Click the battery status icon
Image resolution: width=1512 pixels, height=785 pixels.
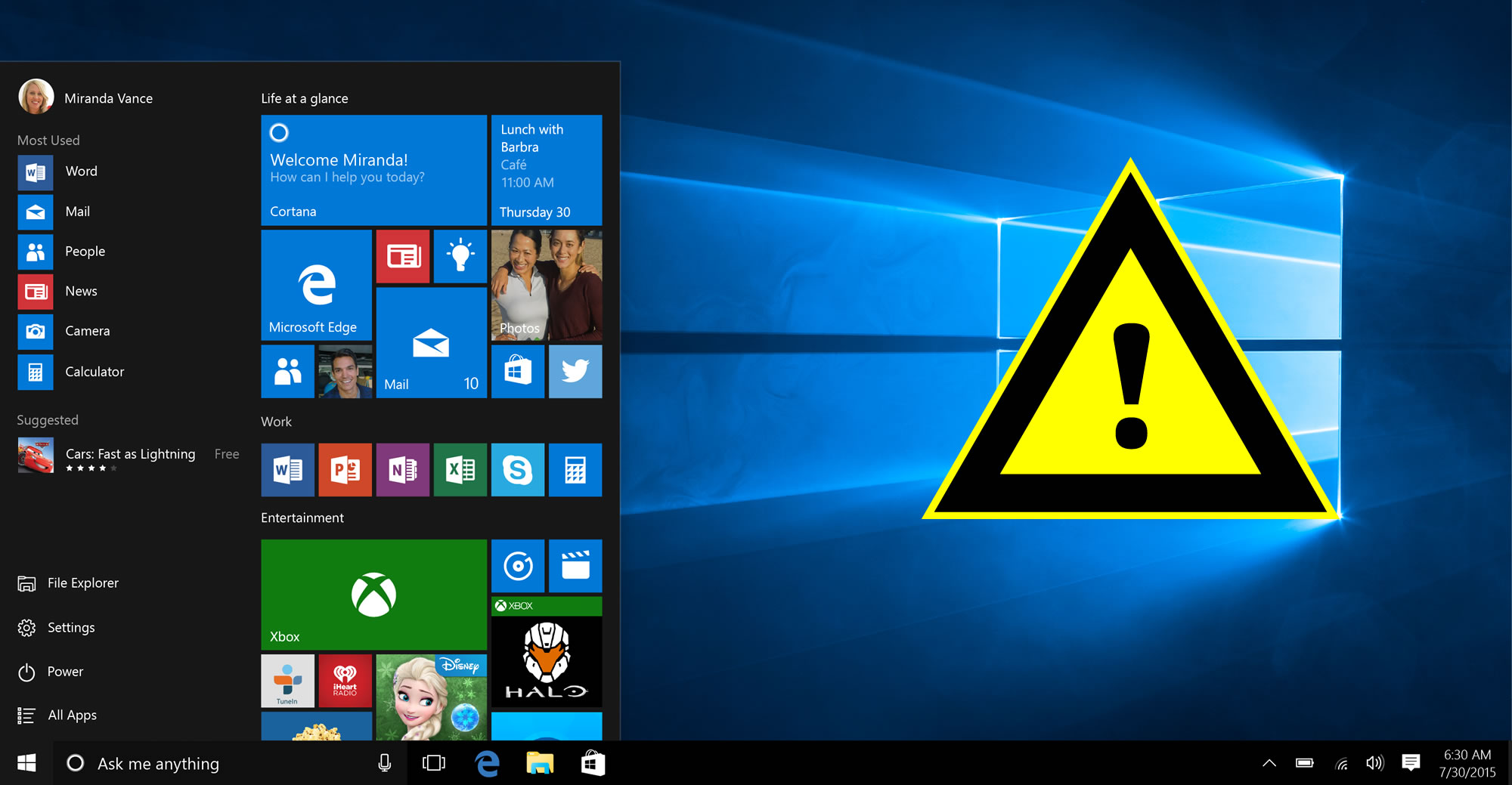click(x=1305, y=763)
